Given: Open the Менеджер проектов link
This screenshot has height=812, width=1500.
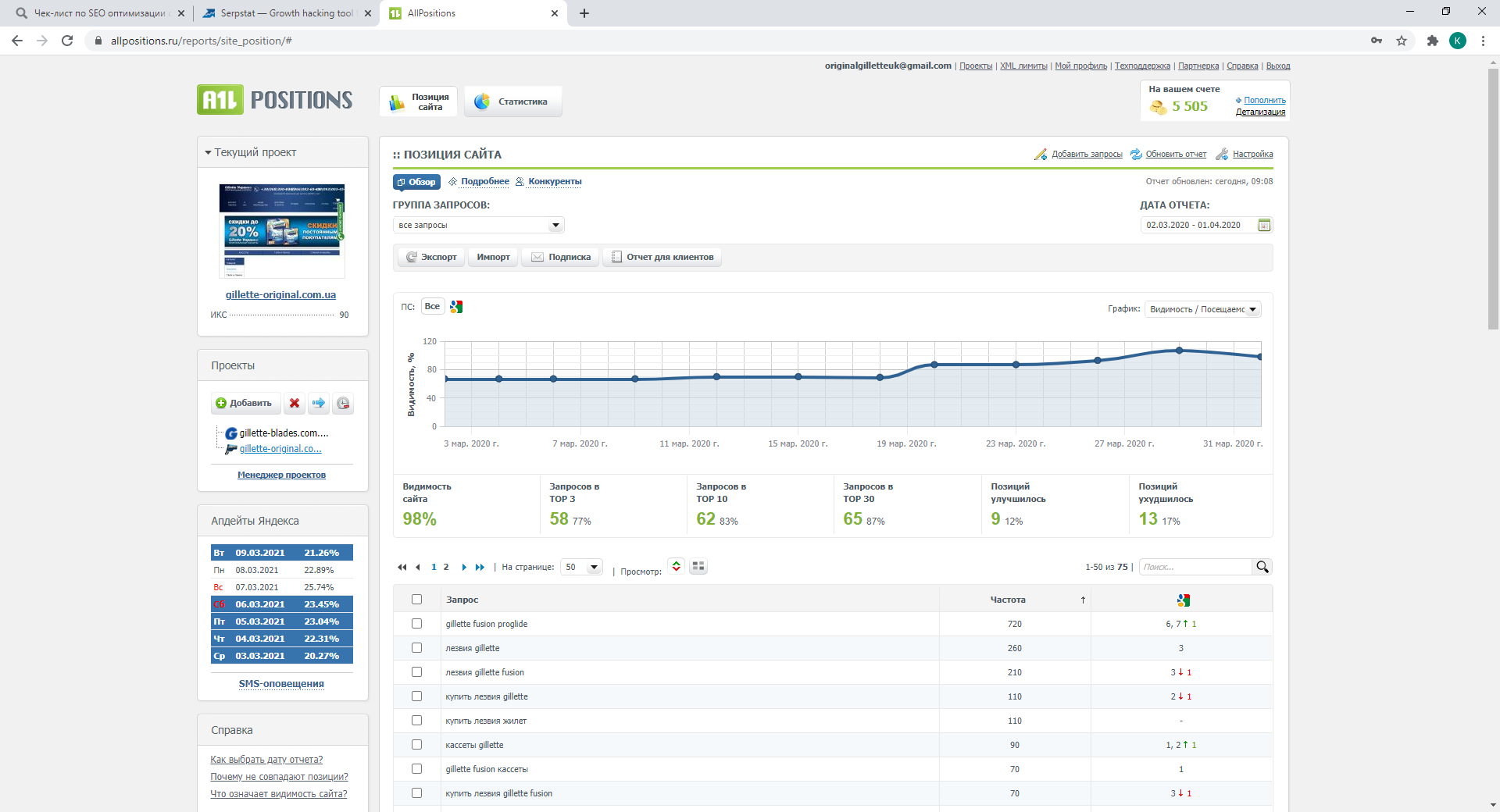Looking at the screenshot, I should (x=281, y=475).
